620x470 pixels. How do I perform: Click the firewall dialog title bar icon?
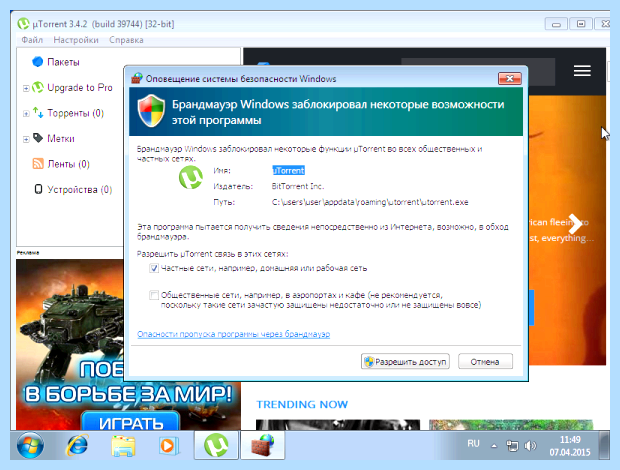coord(137,78)
